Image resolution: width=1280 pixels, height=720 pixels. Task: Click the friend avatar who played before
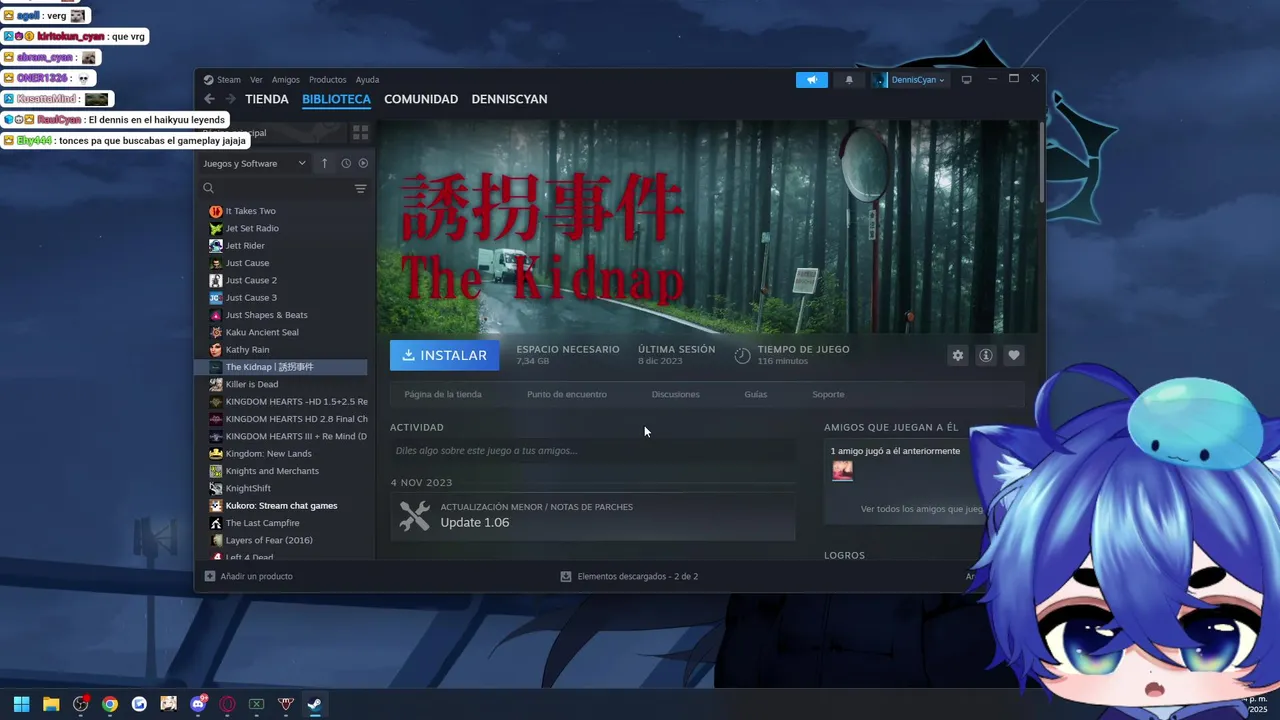(843, 470)
